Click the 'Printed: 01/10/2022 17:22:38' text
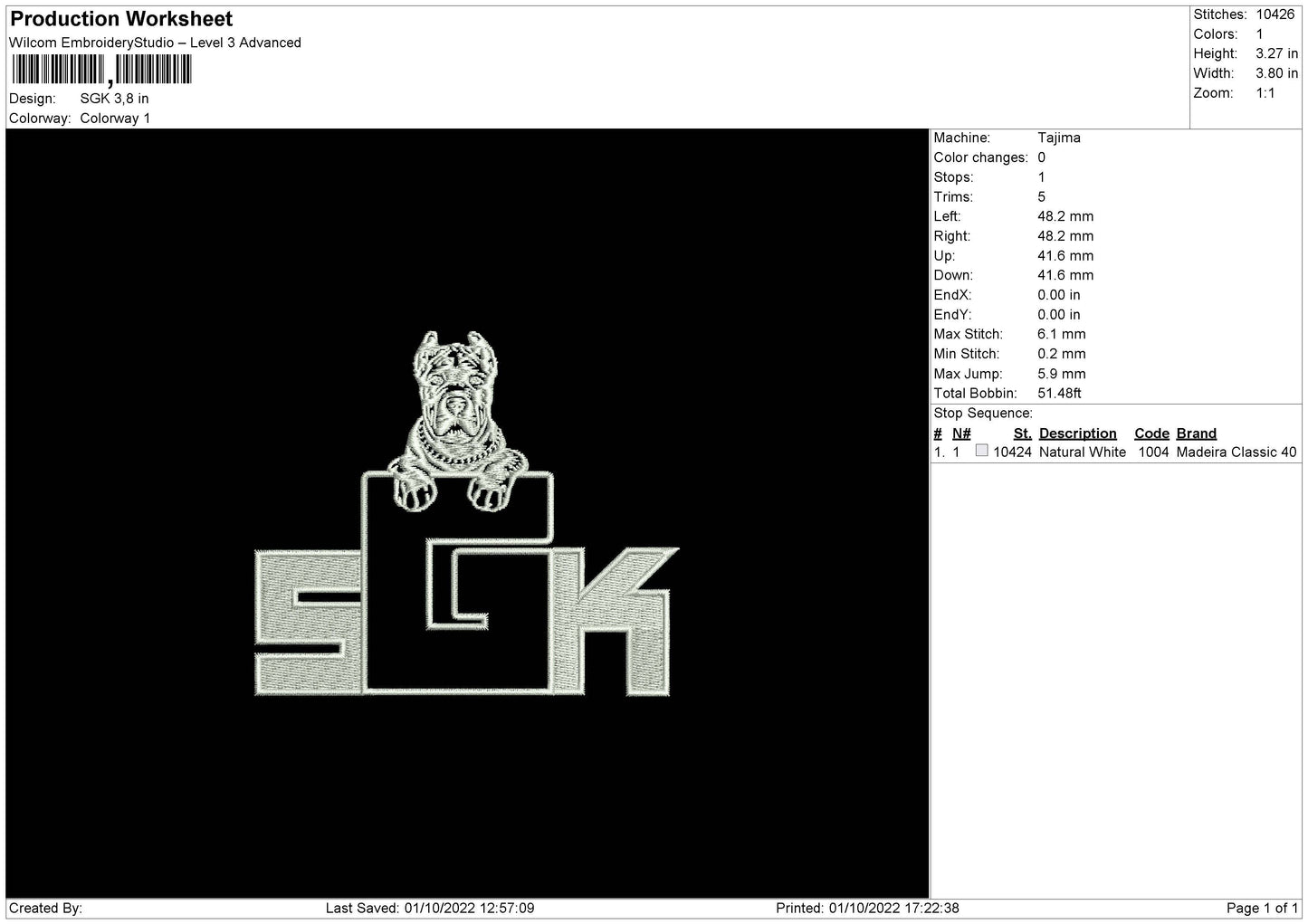This screenshot has height=924, width=1308. pyautogui.click(x=867, y=908)
